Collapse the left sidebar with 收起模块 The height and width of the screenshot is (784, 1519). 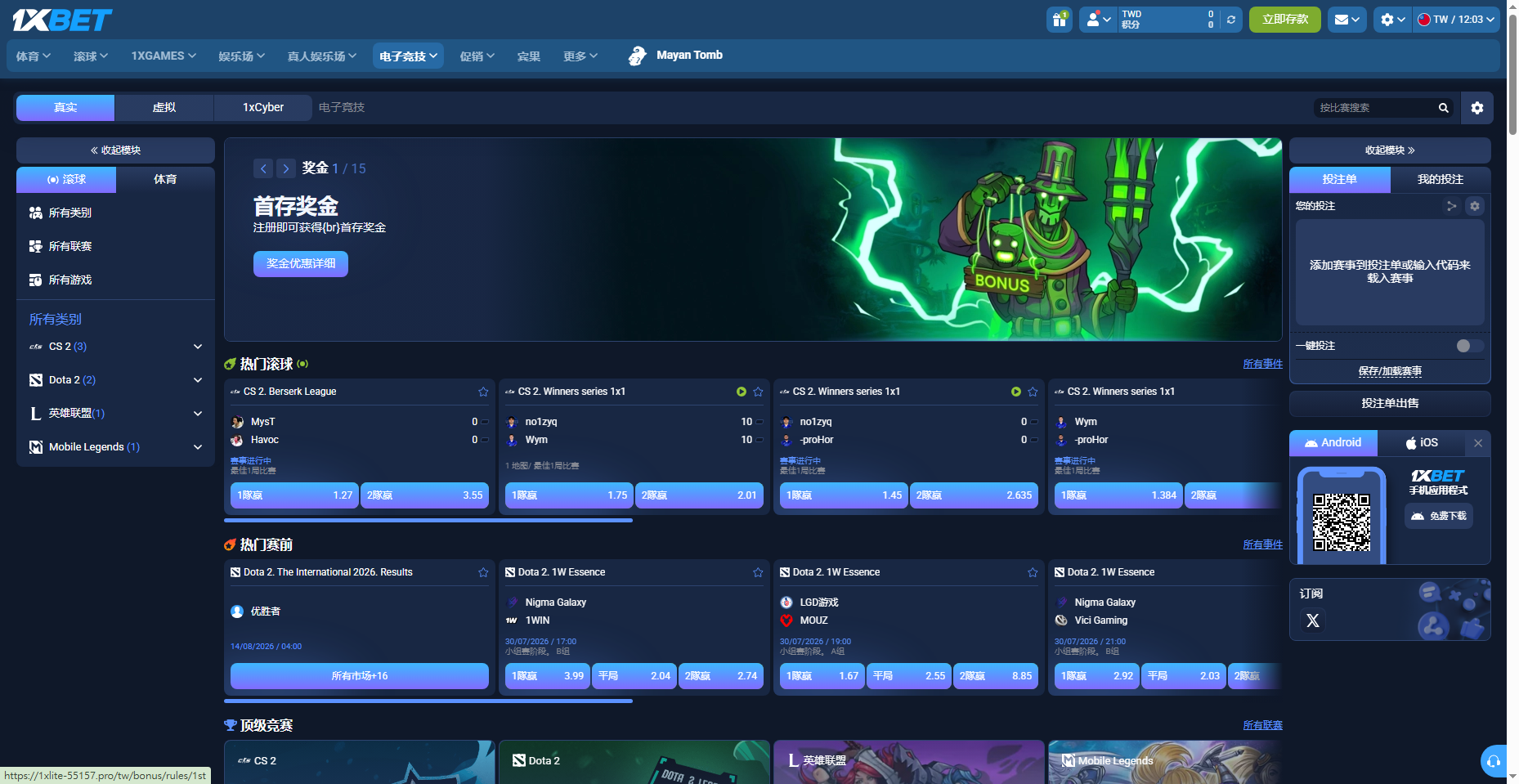pos(115,150)
